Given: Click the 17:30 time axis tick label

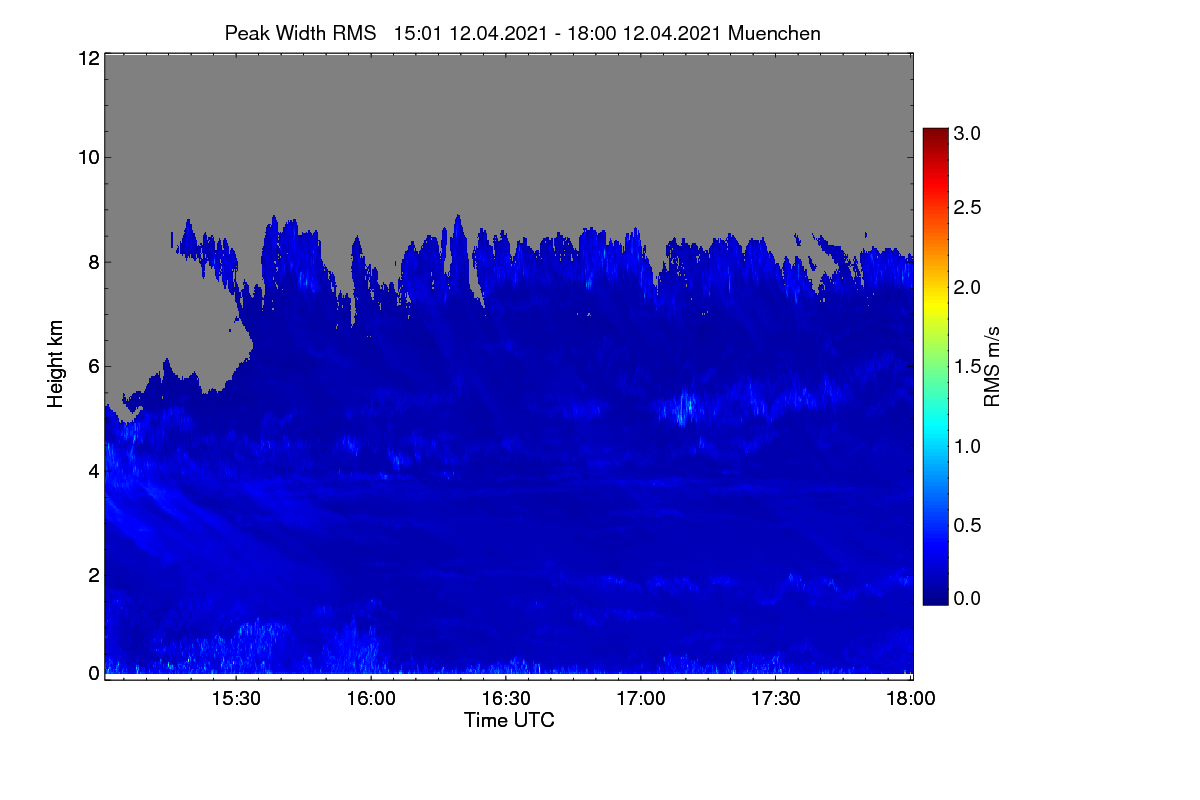Looking at the screenshot, I should coord(775,699).
